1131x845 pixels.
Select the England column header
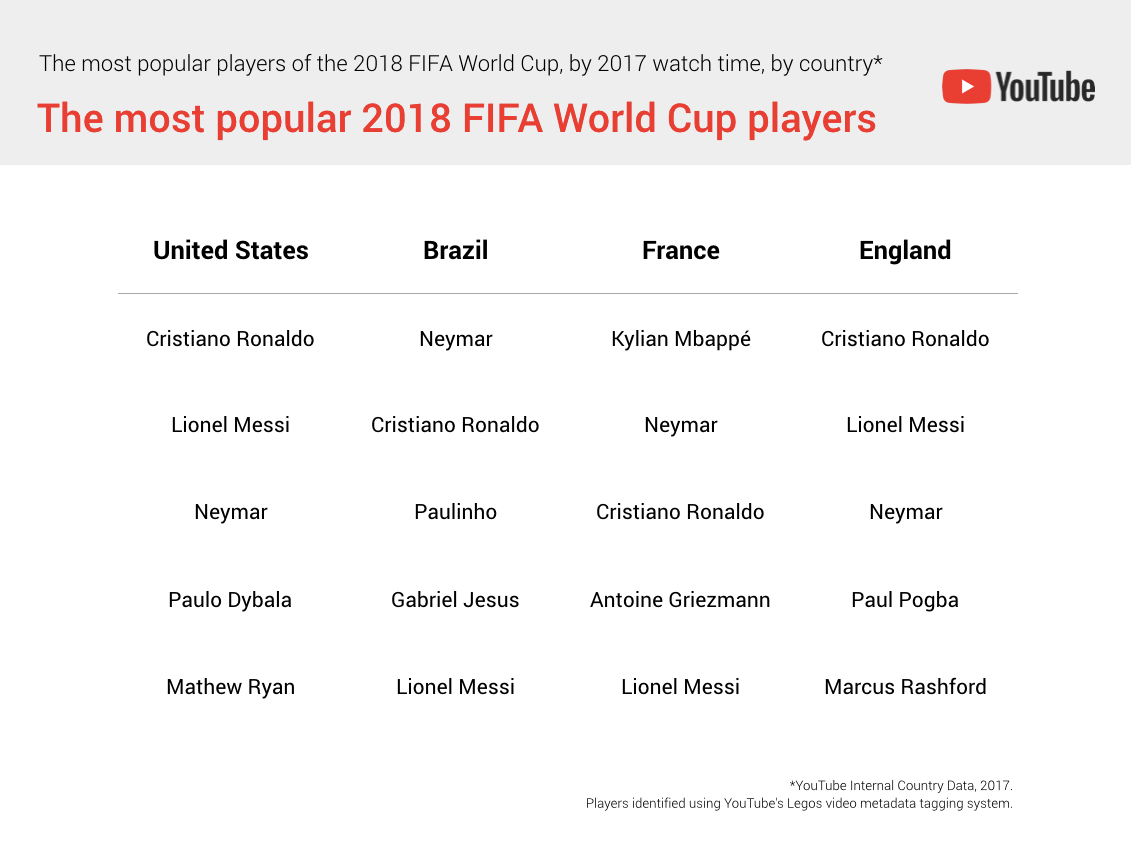point(905,250)
